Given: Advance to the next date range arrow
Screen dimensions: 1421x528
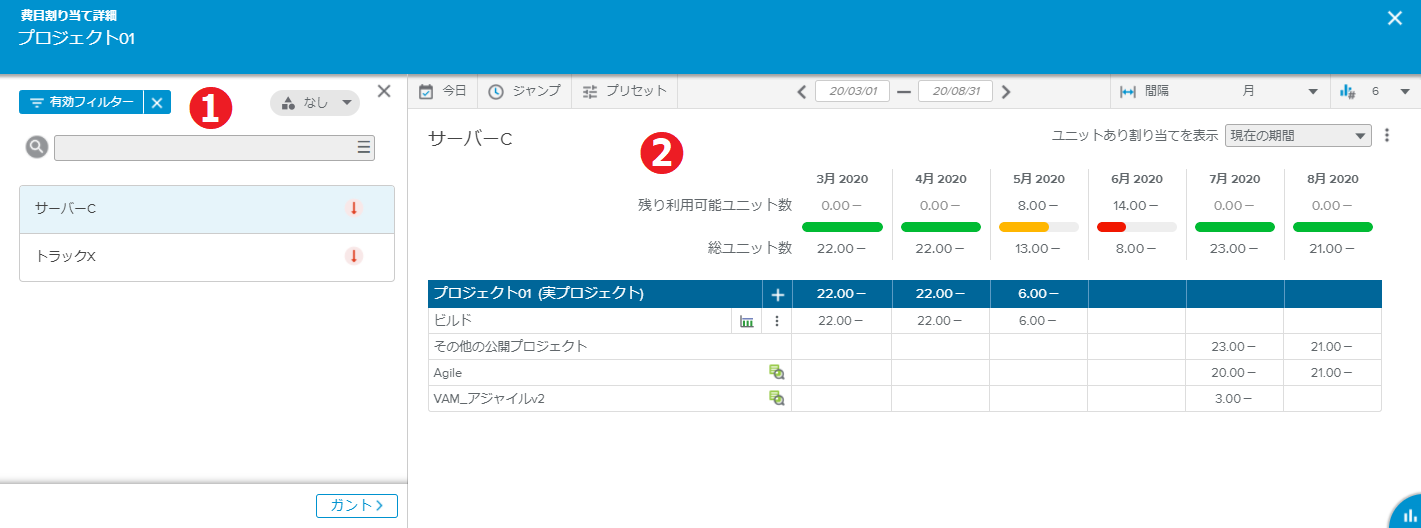Looking at the screenshot, I should tap(1006, 92).
